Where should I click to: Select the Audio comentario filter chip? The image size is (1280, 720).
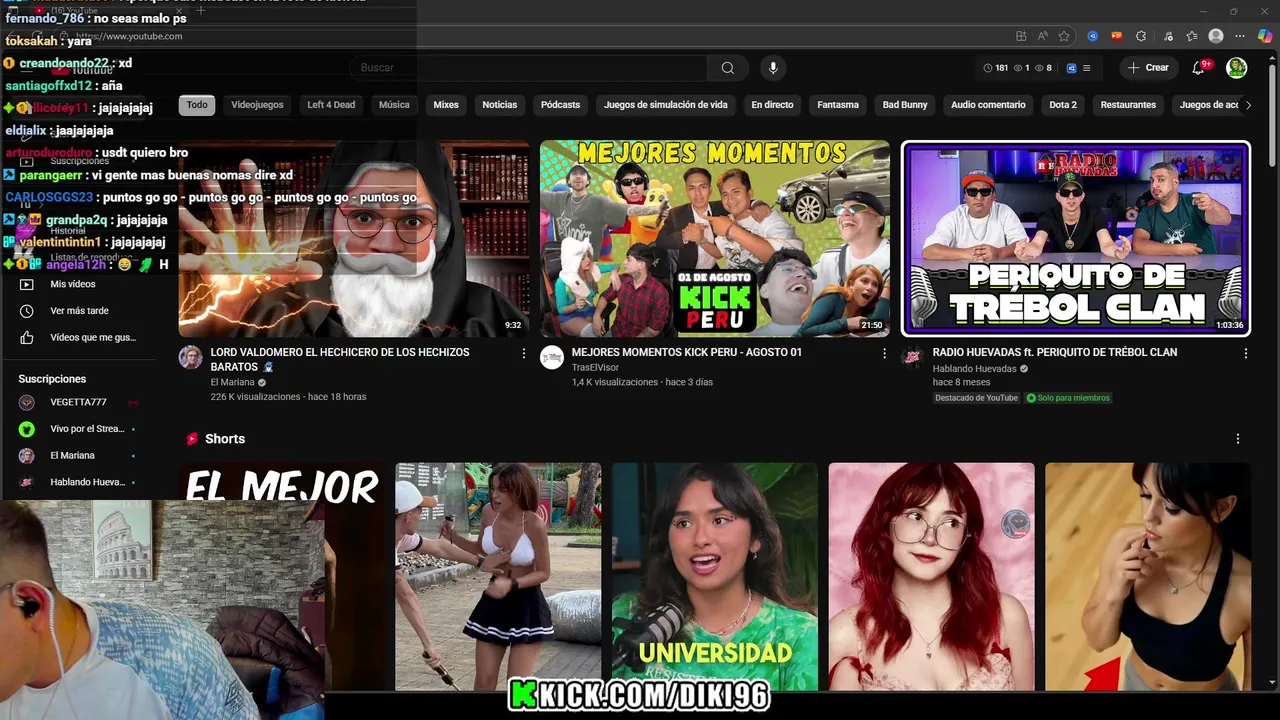(x=988, y=105)
